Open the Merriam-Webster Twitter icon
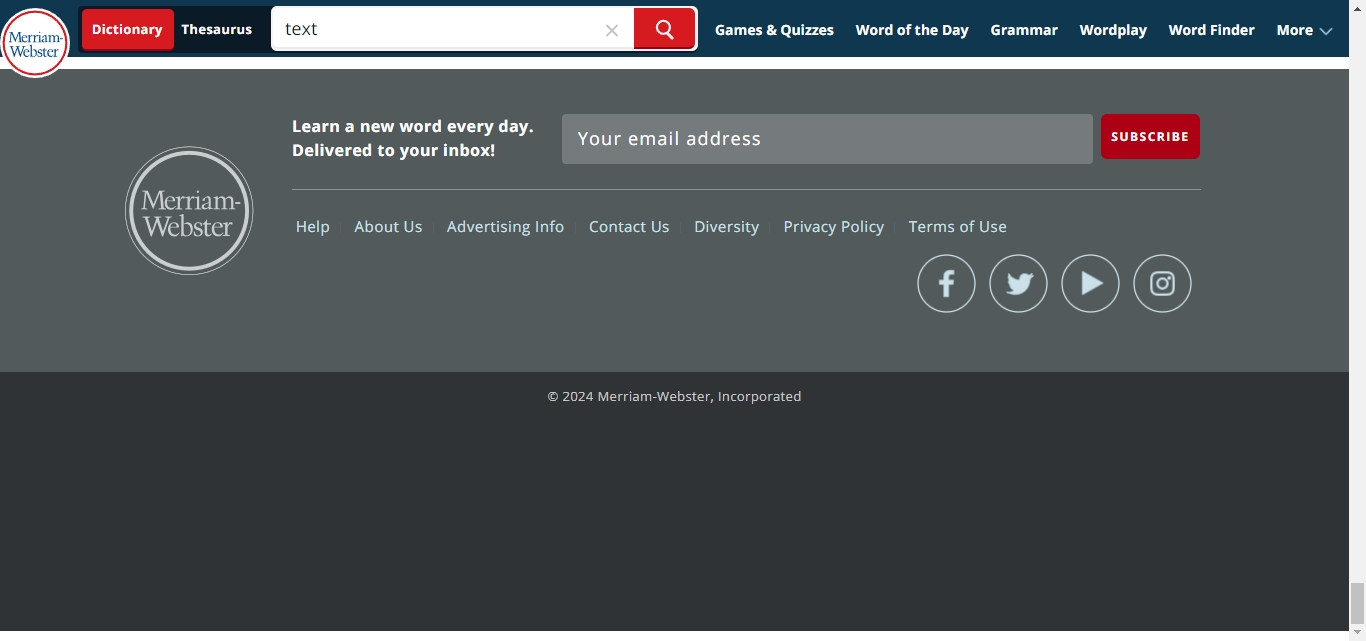Viewport: 1366px width, 641px height. tap(1018, 284)
